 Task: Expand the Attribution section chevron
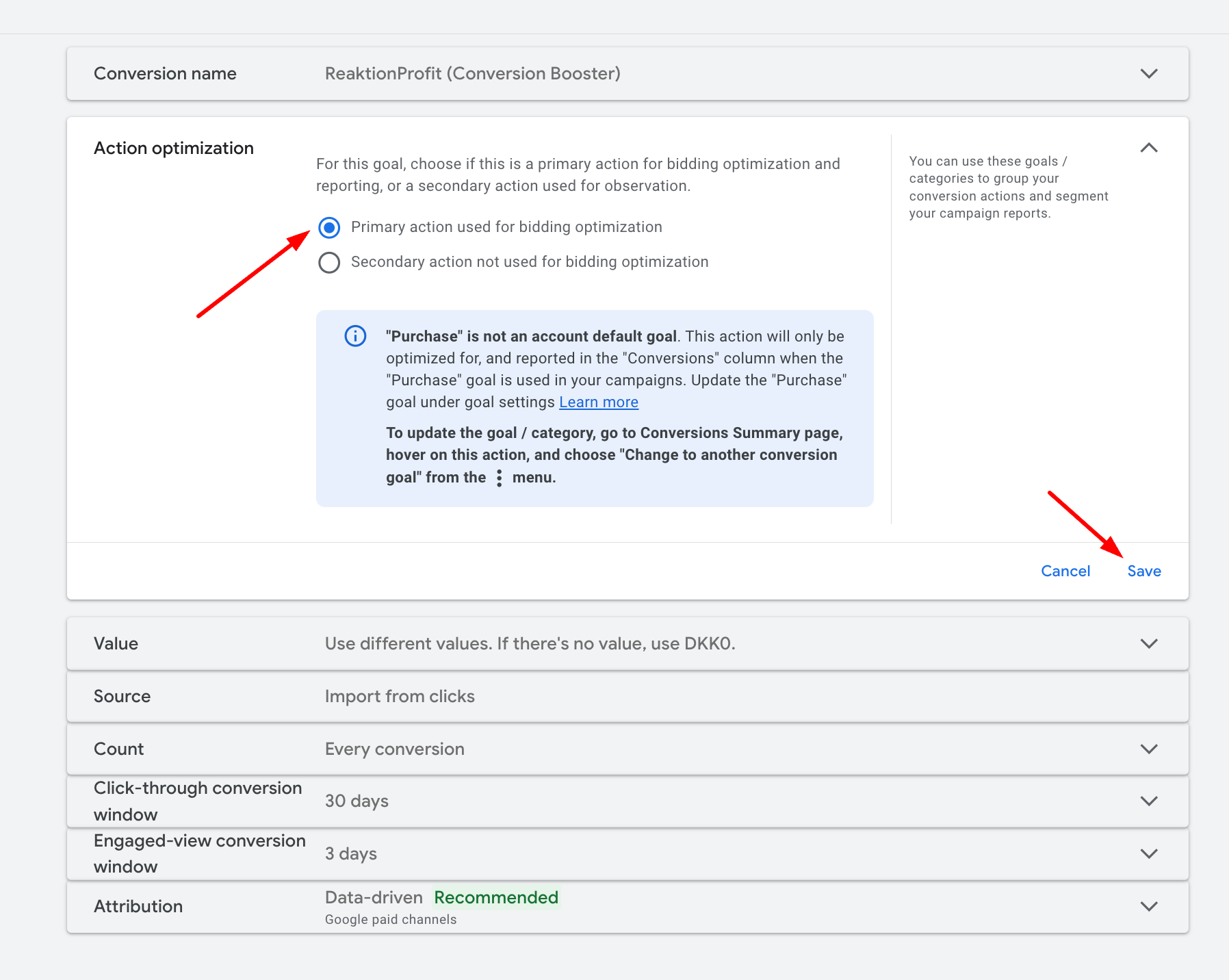[x=1149, y=906]
